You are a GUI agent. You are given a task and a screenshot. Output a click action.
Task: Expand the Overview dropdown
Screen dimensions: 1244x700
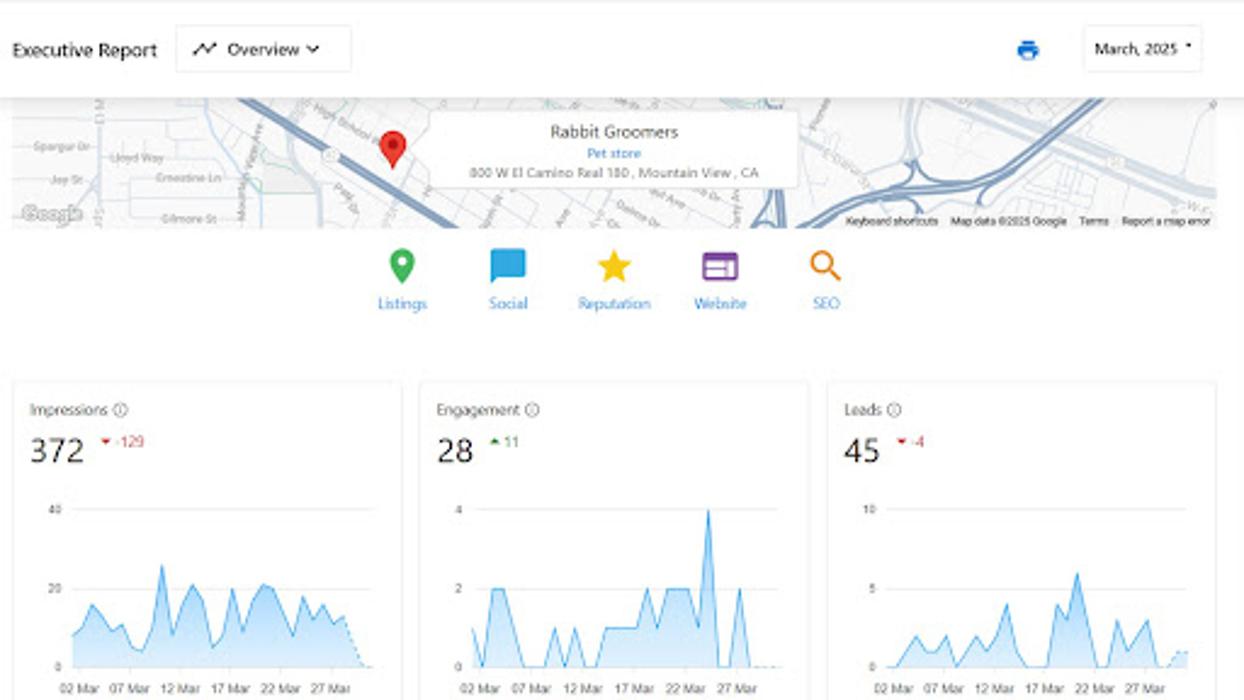coord(264,49)
